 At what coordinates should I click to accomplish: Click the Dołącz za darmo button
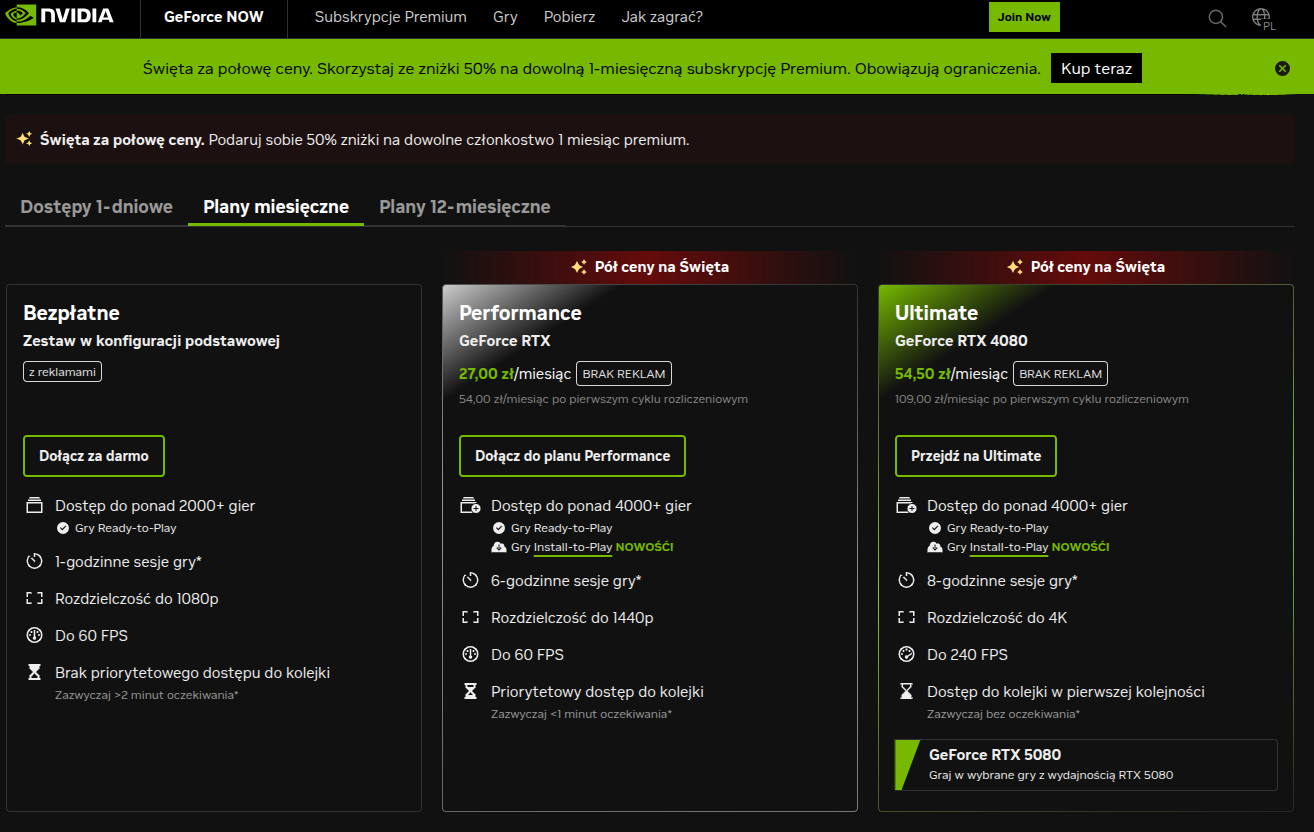[93, 455]
